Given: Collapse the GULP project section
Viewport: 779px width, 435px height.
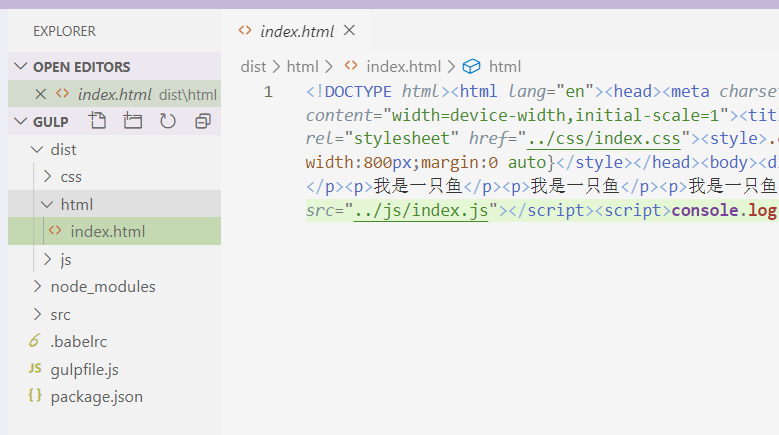Looking at the screenshot, I should [x=20, y=122].
